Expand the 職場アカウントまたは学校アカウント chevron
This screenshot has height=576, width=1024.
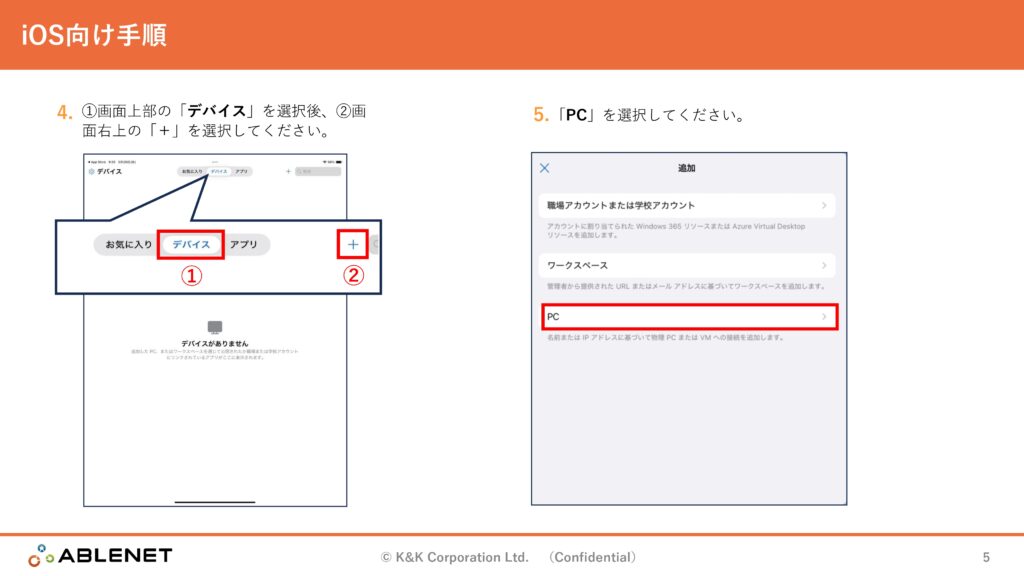pos(824,206)
